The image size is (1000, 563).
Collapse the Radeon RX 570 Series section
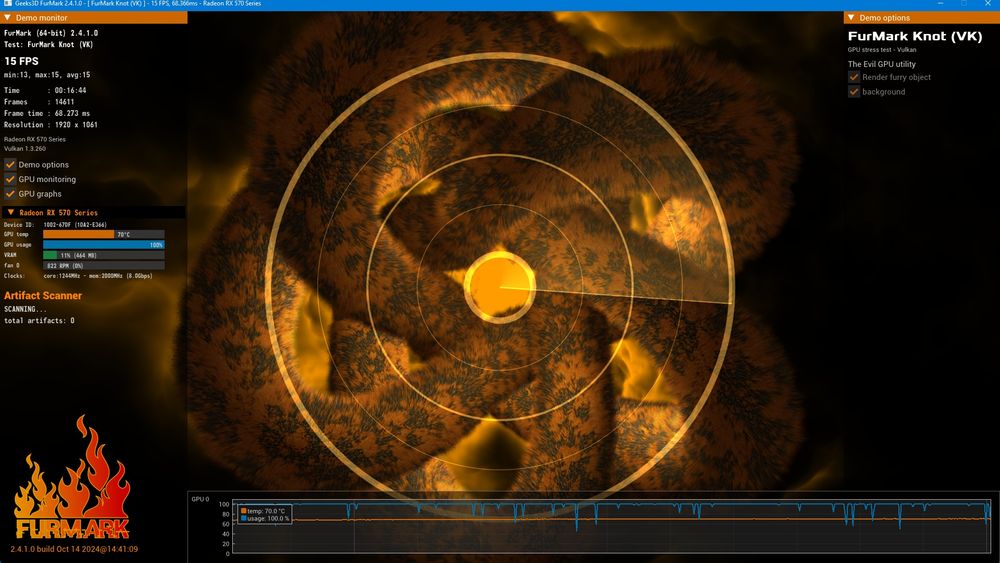(10, 212)
